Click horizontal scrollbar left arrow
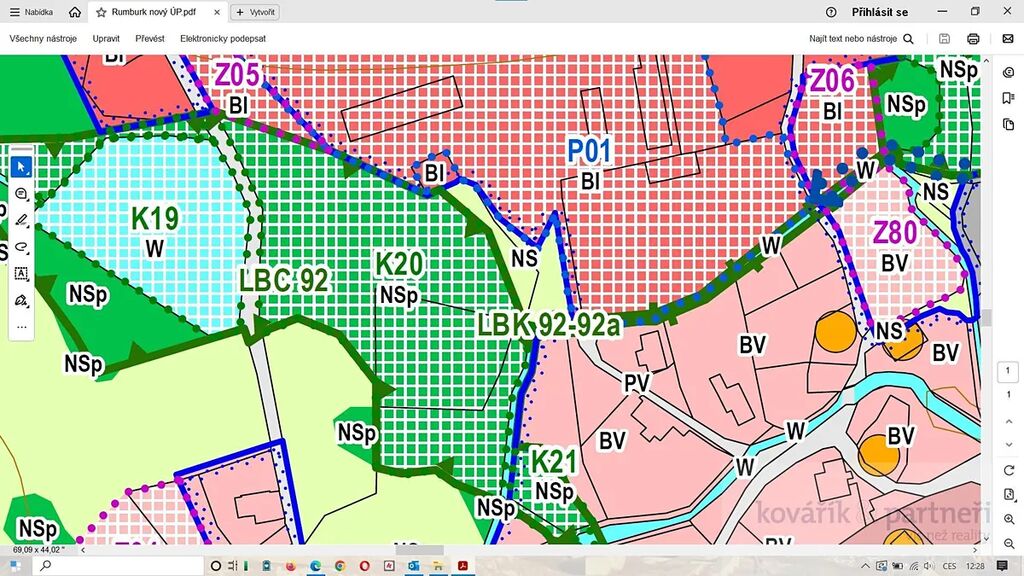The width and height of the screenshot is (1024, 576). (83, 551)
